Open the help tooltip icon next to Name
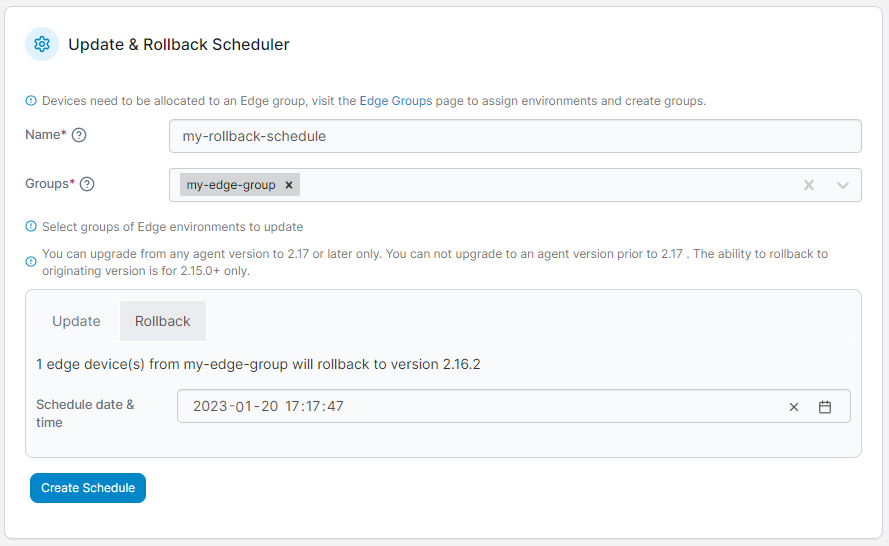This screenshot has height=546, width=889. pos(79,135)
